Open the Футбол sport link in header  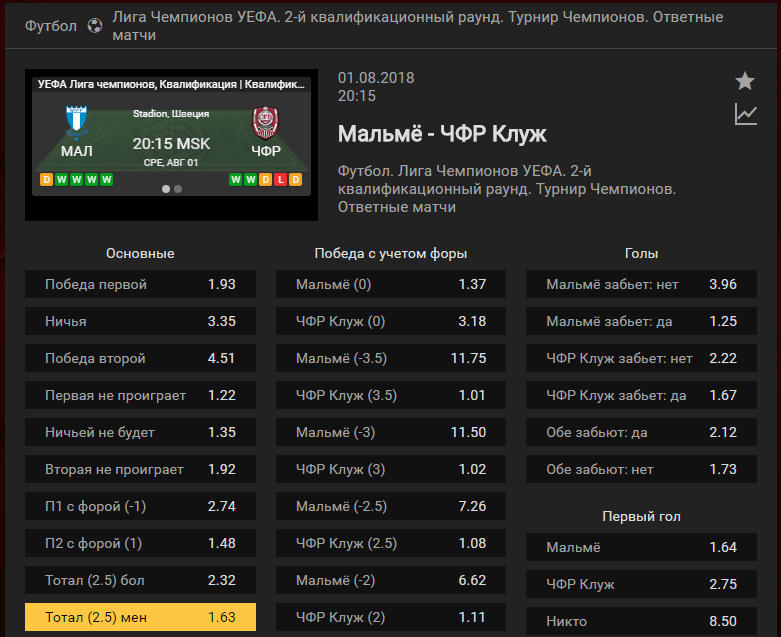(51, 26)
